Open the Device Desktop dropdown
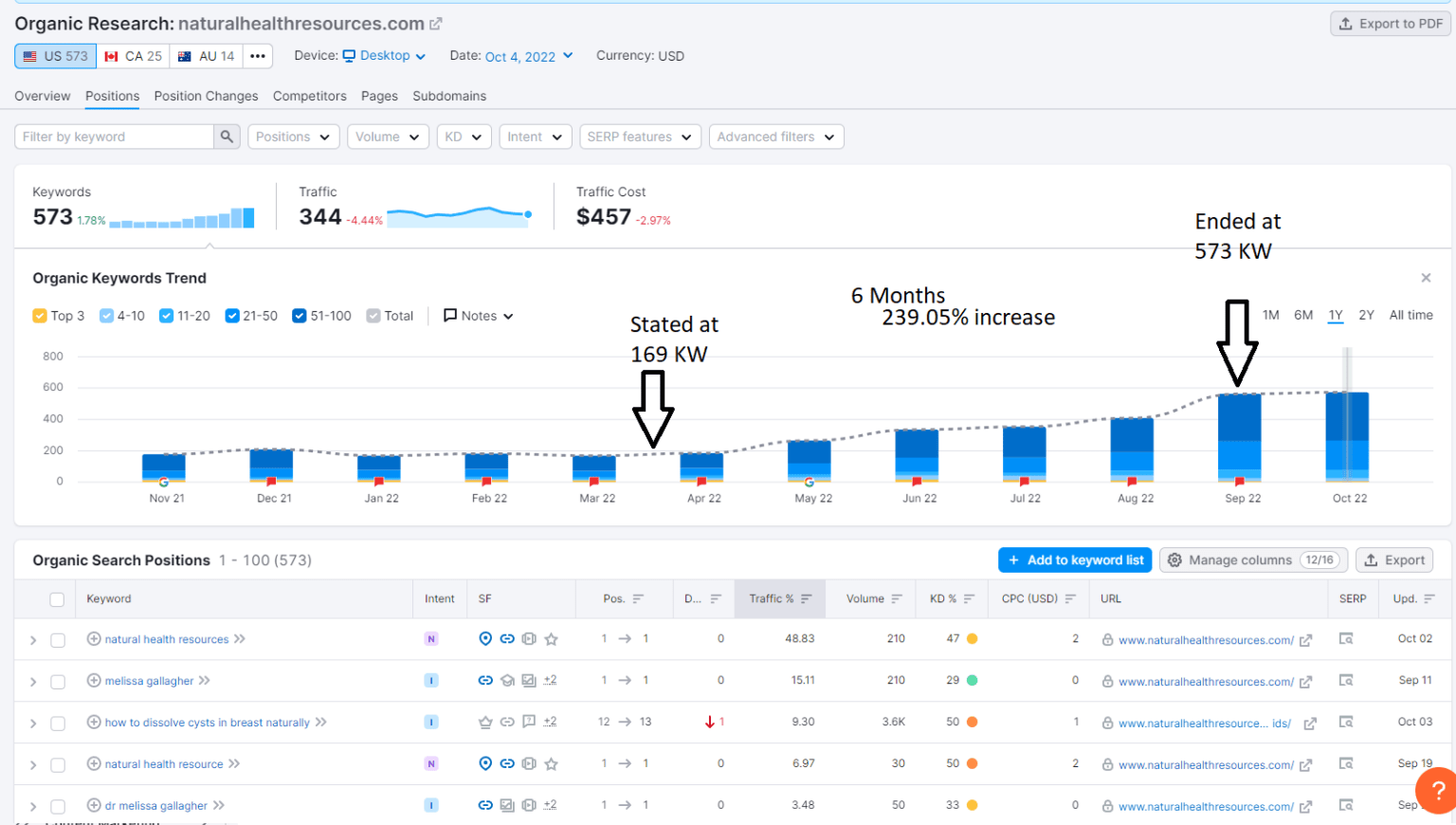 (x=384, y=56)
